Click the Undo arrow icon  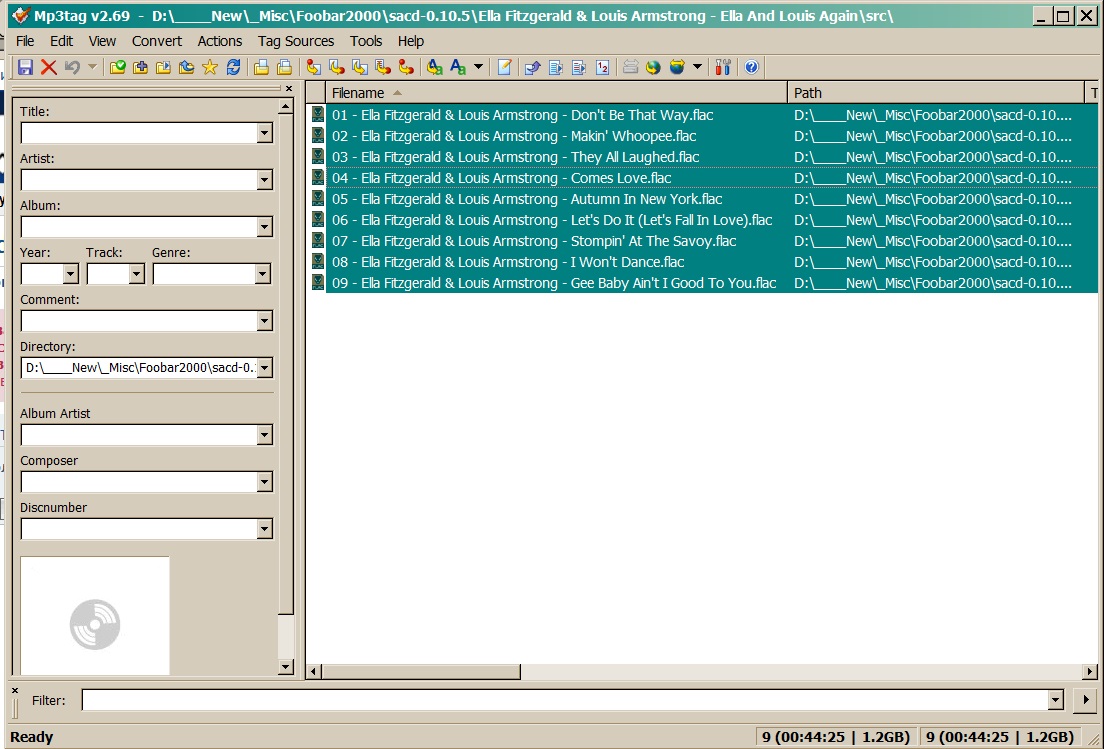pos(72,67)
